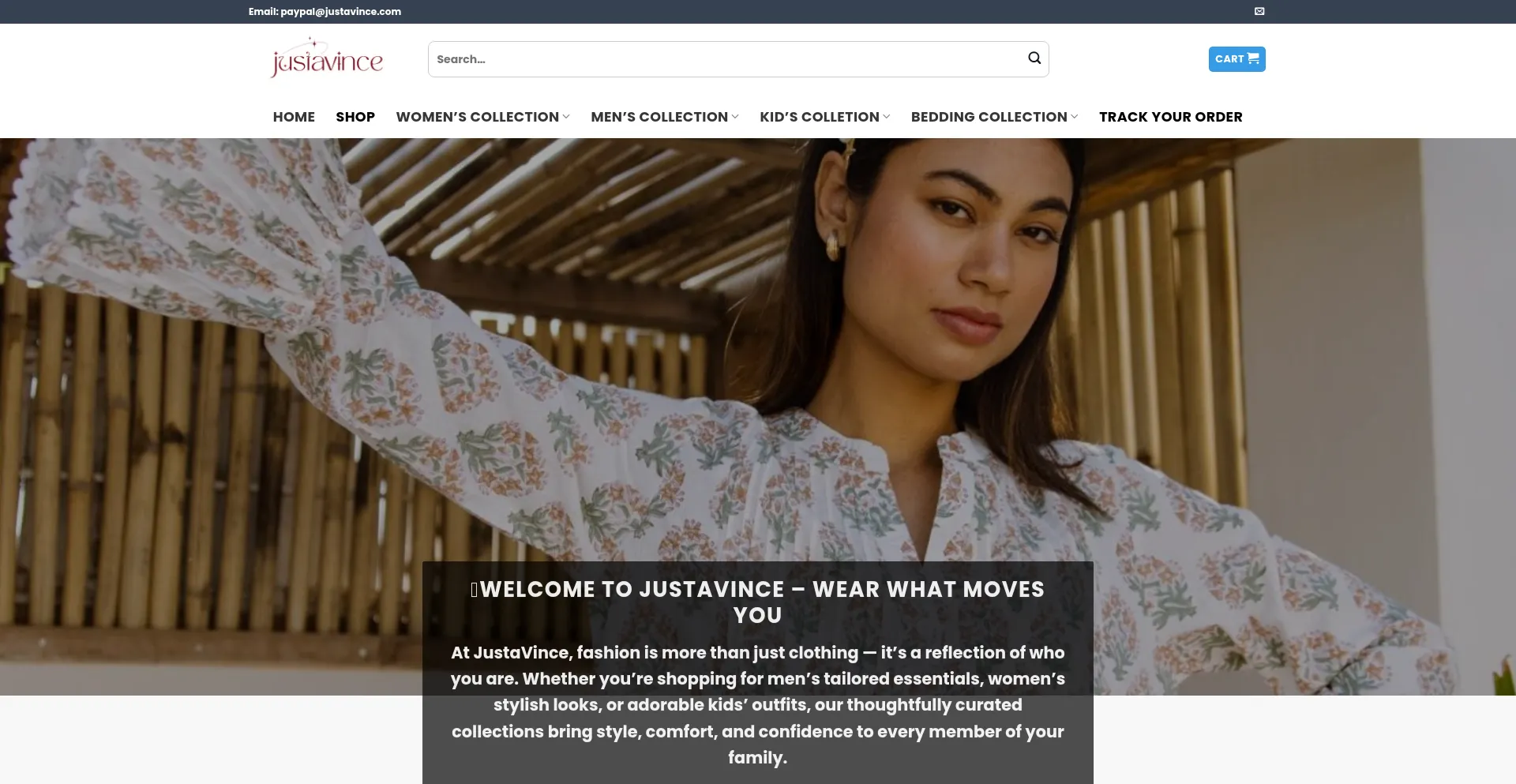Click the envelope icon in the top bar
Viewport: 1516px width, 784px height.
pyautogui.click(x=1259, y=11)
